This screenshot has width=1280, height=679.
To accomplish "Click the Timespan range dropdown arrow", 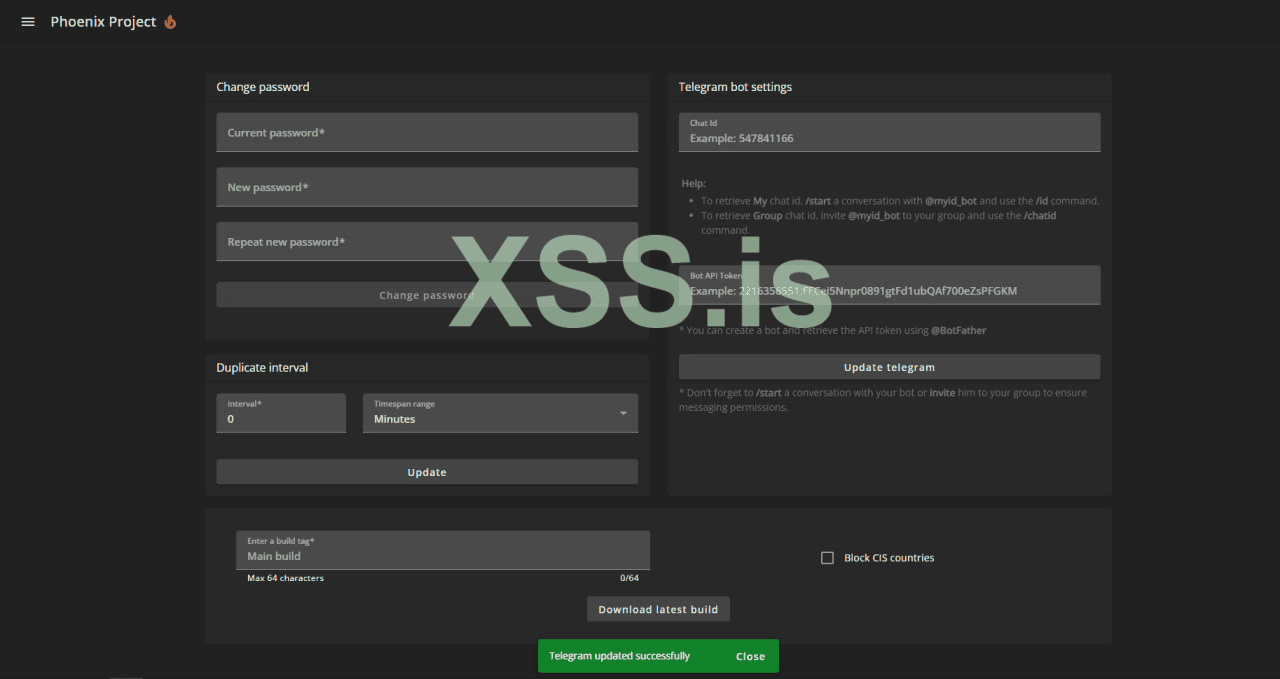I will tap(623, 413).
